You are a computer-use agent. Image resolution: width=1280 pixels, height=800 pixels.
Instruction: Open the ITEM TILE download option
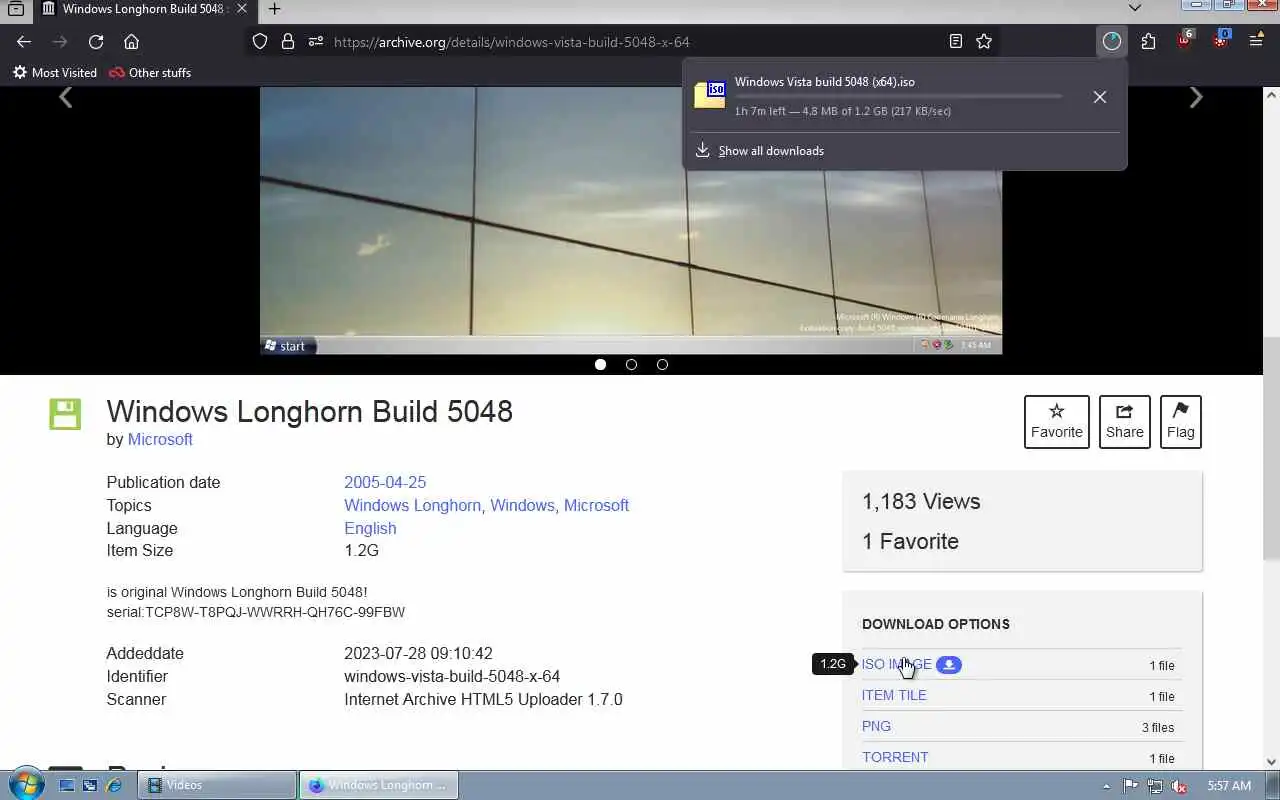click(x=894, y=695)
